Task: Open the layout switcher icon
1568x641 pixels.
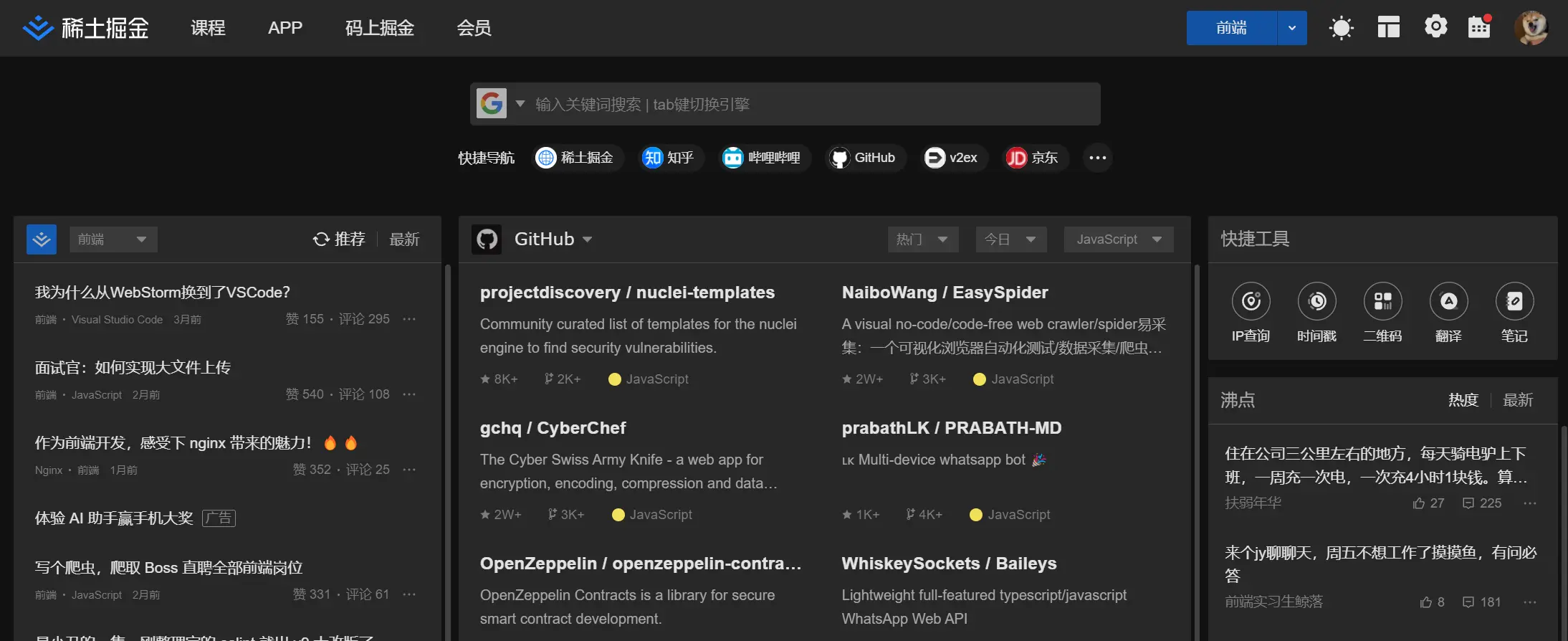Action: pos(1388,28)
